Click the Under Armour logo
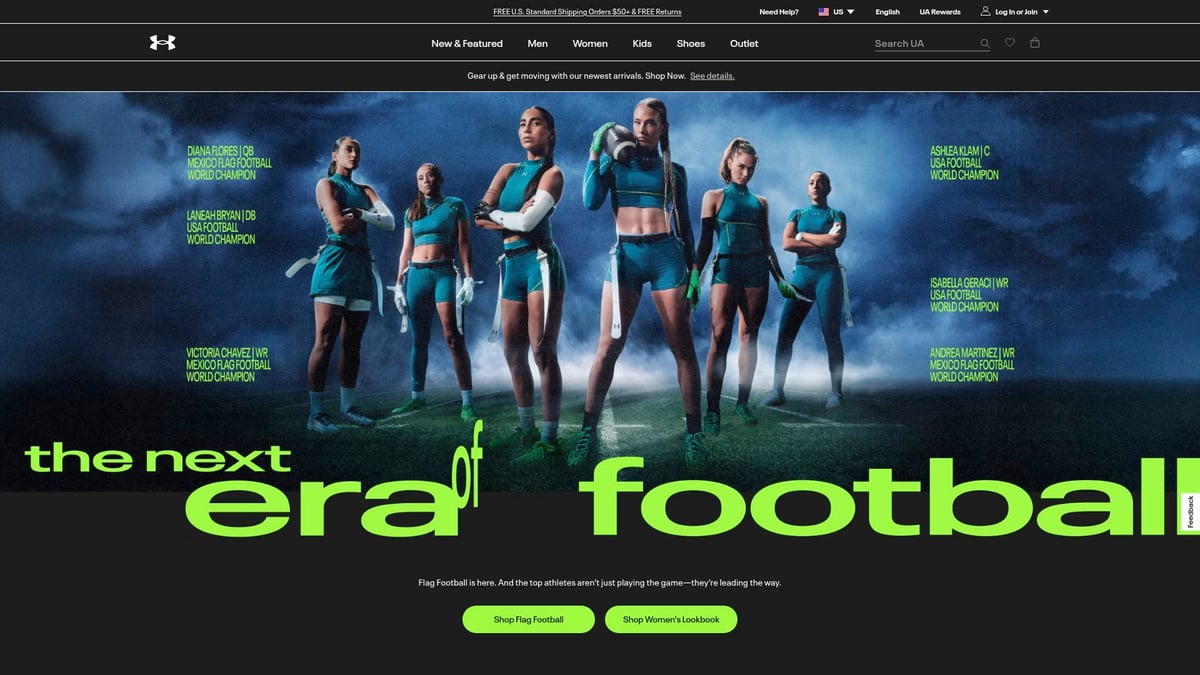The image size is (1200, 675). click(x=162, y=43)
